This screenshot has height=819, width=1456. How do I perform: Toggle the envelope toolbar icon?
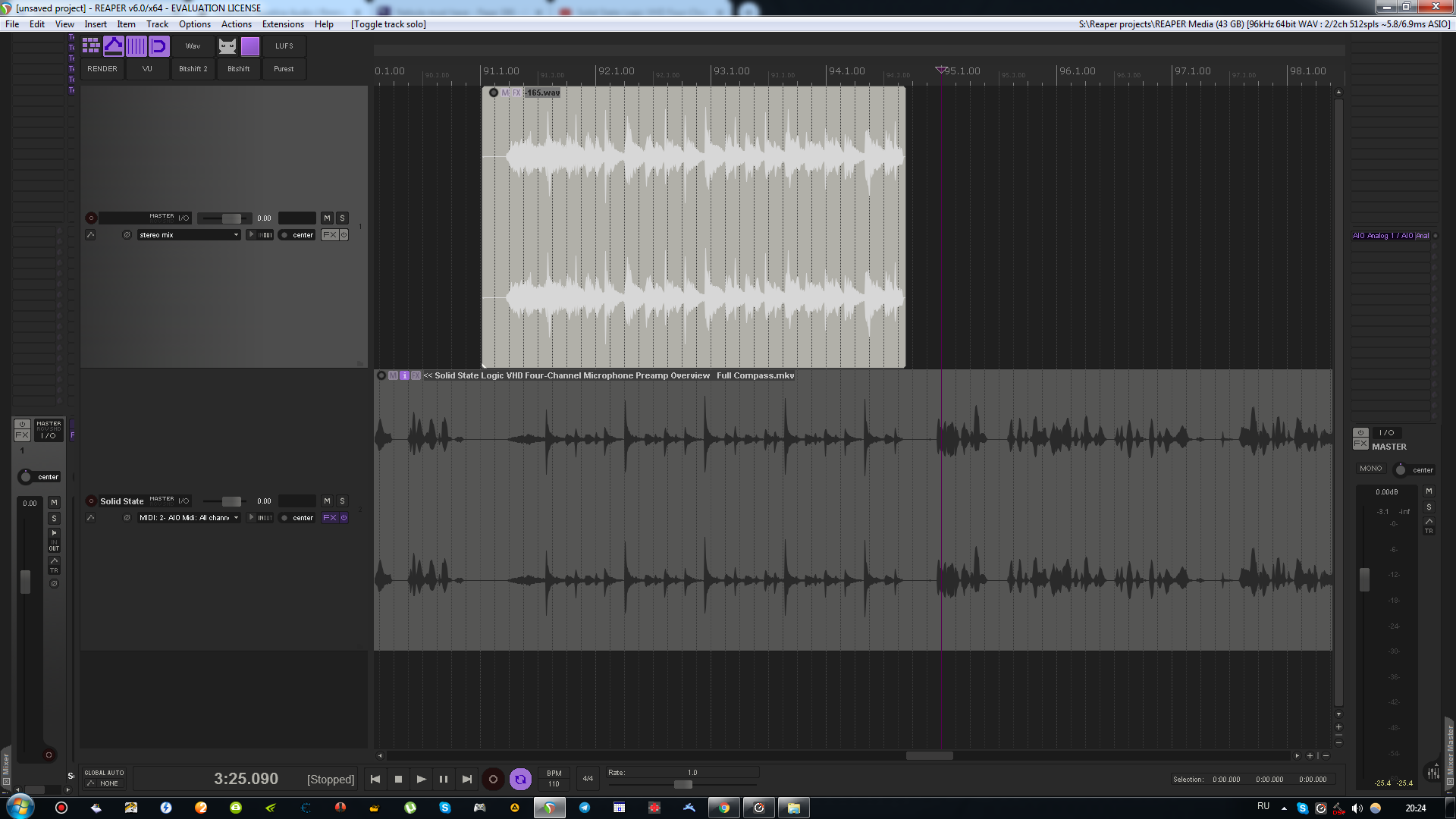[114, 46]
